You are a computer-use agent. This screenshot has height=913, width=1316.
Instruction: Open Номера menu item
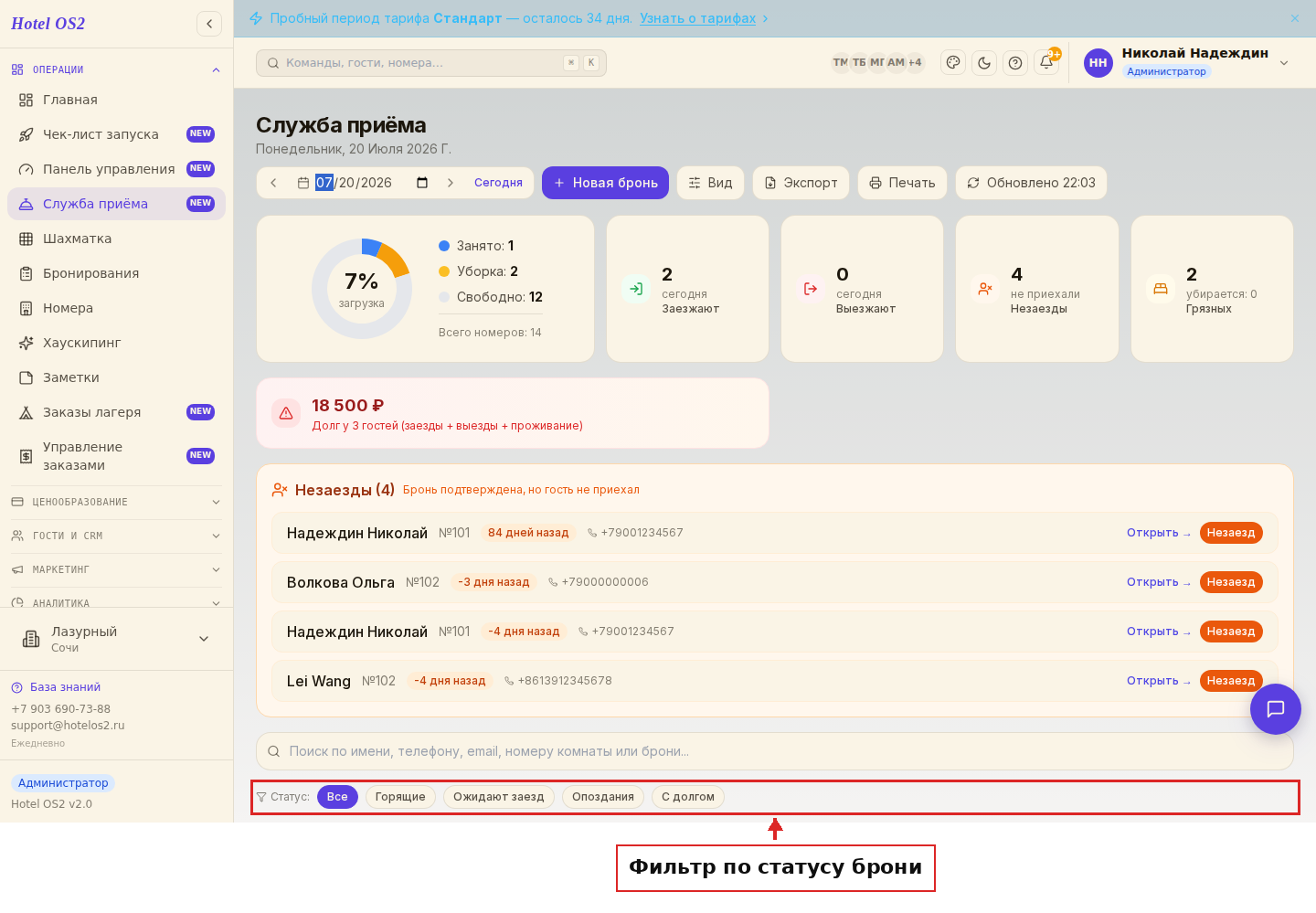116,308
